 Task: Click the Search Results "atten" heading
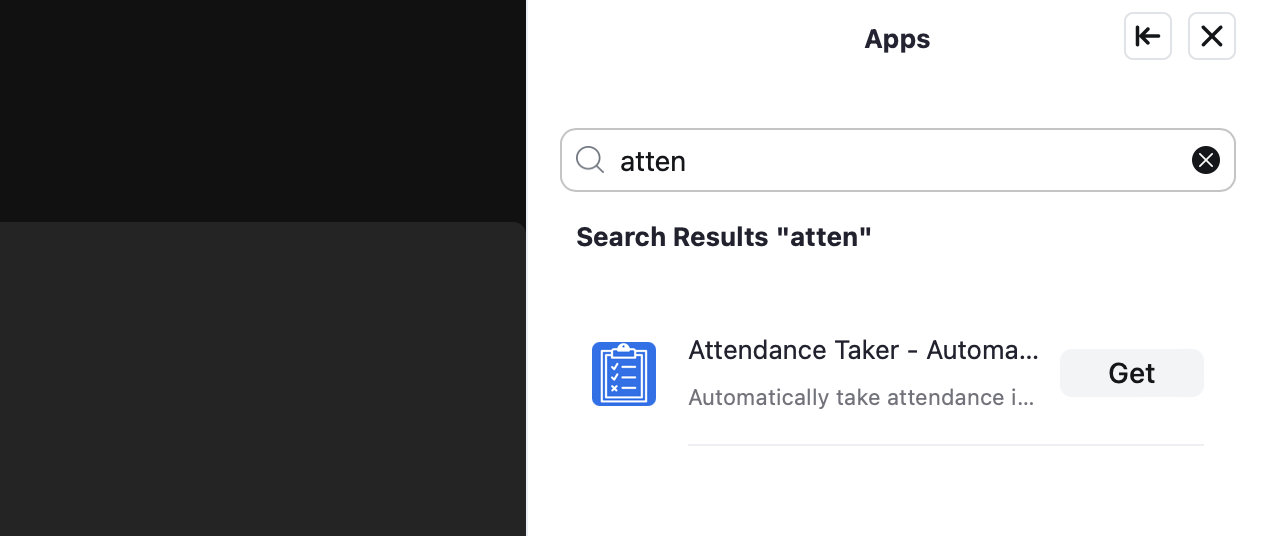point(724,237)
